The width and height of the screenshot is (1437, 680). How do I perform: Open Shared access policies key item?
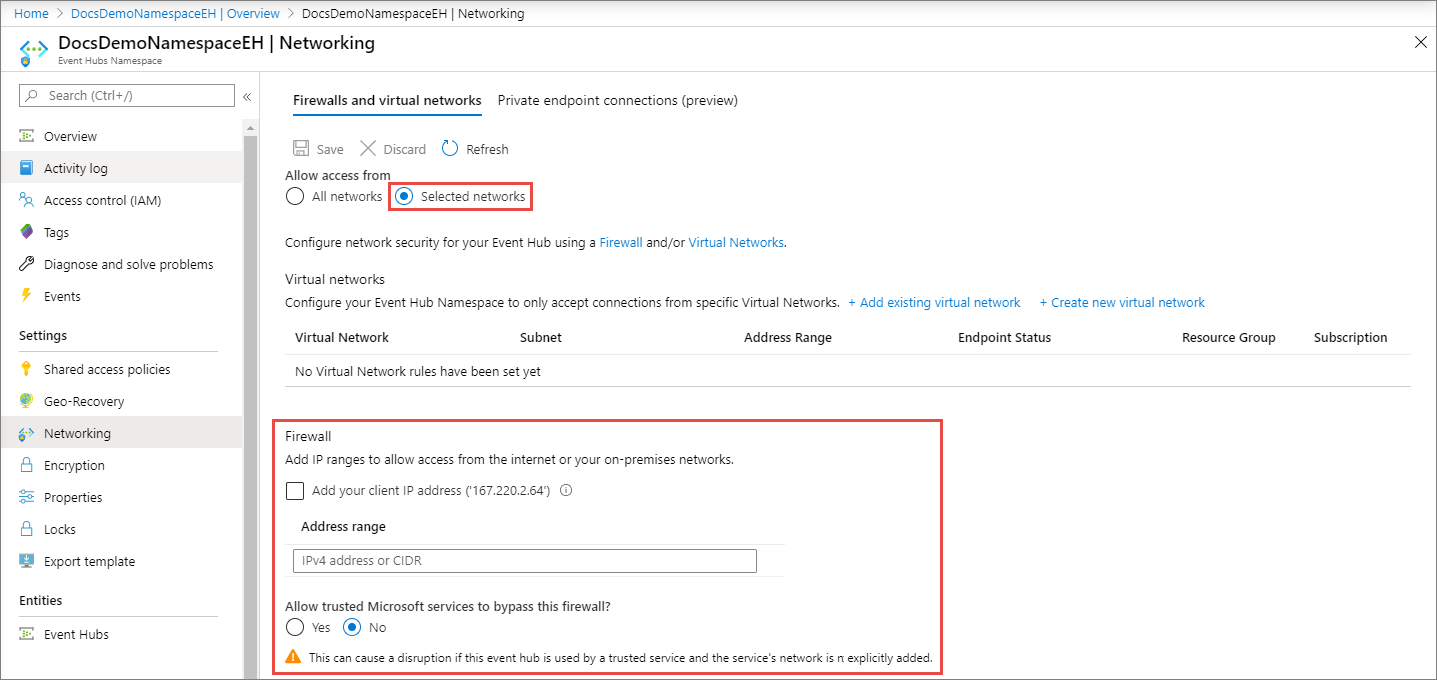tap(107, 369)
